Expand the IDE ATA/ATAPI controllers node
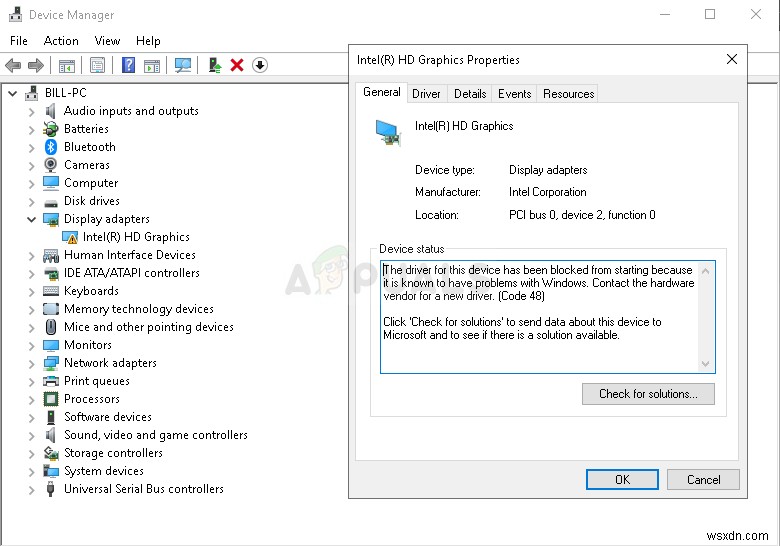Screen dimensions: 780x546 pyautogui.click(x=31, y=273)
